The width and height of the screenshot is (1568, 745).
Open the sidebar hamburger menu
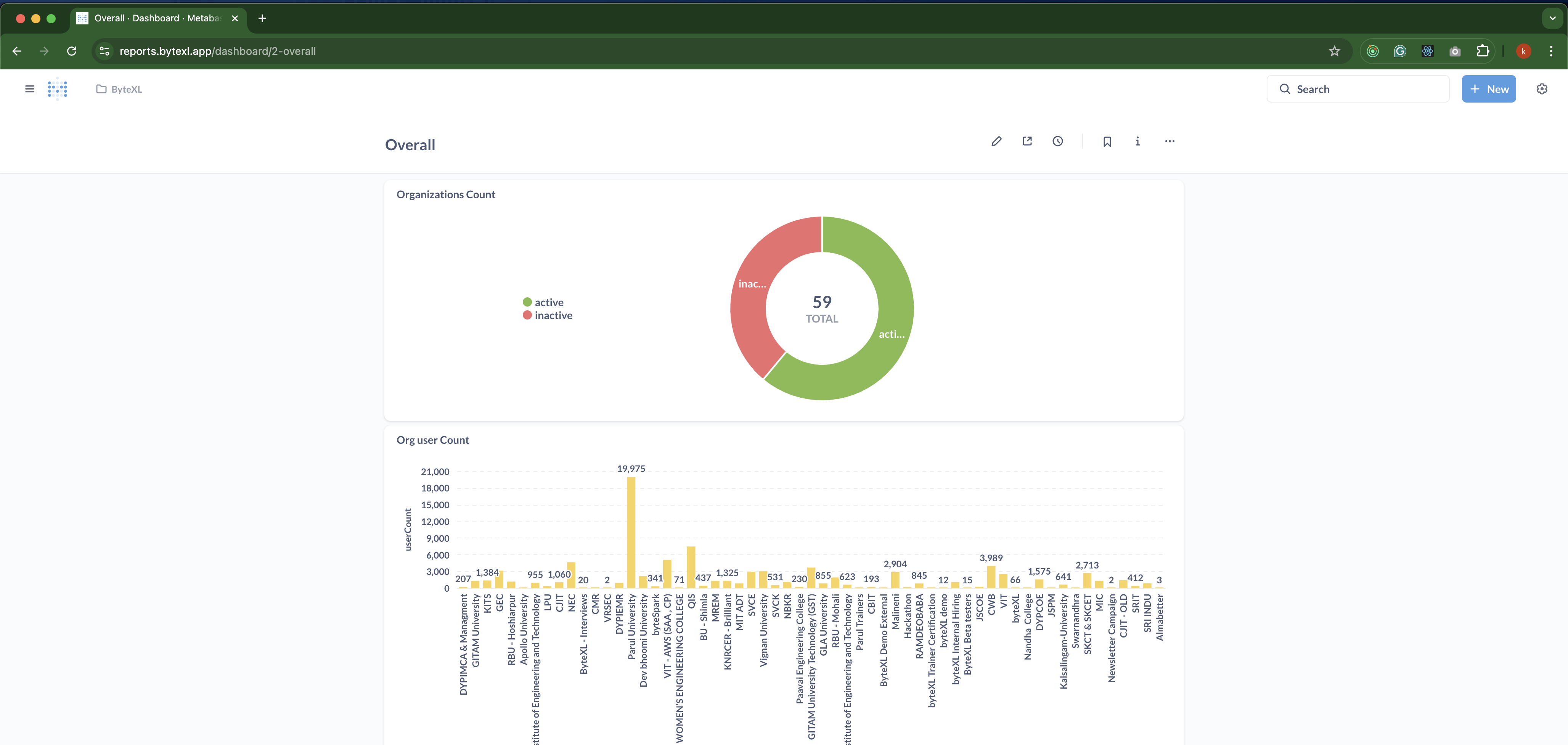(x=29, y=89)
